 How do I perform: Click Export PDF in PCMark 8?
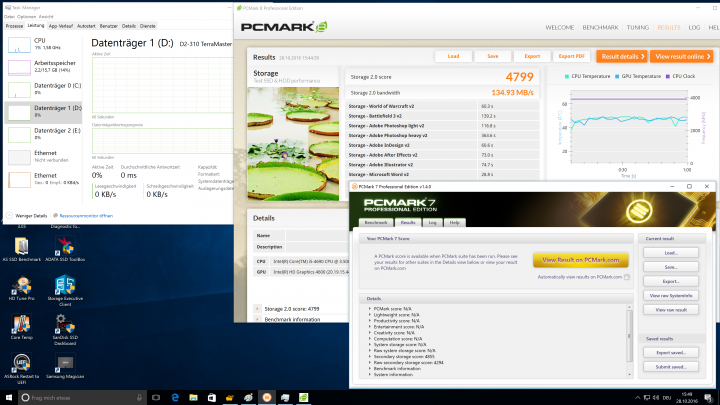point(571,56)
